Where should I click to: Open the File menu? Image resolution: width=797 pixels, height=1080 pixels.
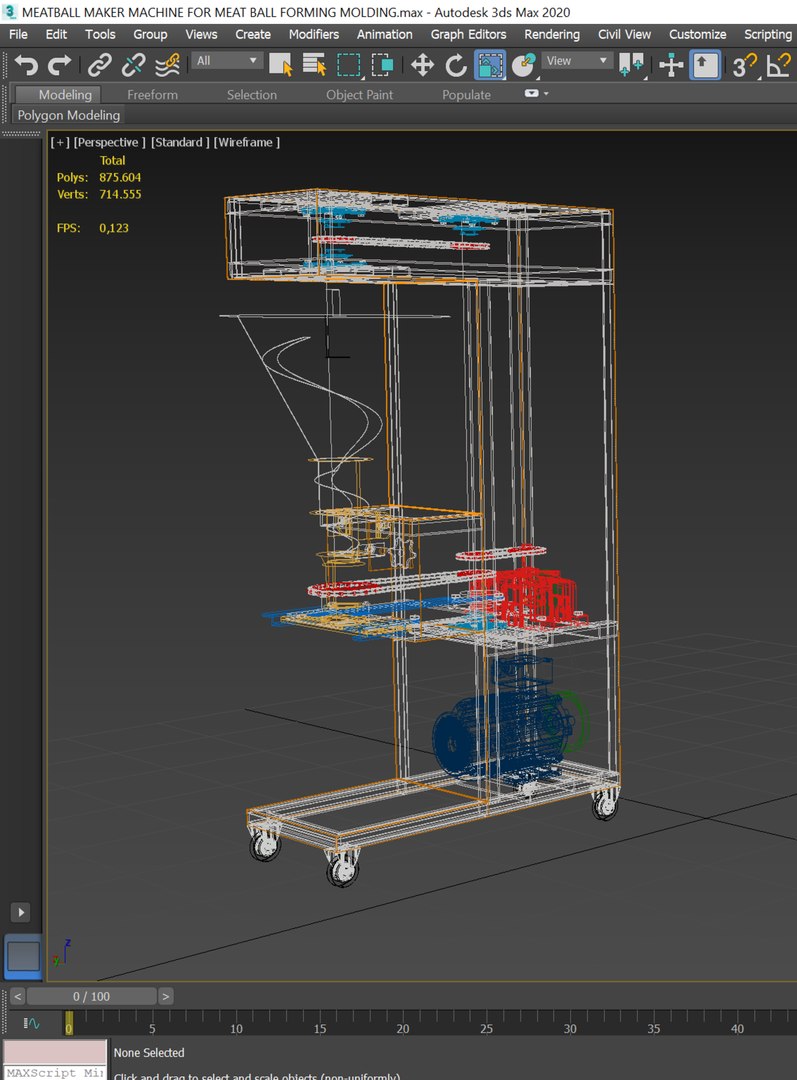pyautogui.click(x=19, y=34)
